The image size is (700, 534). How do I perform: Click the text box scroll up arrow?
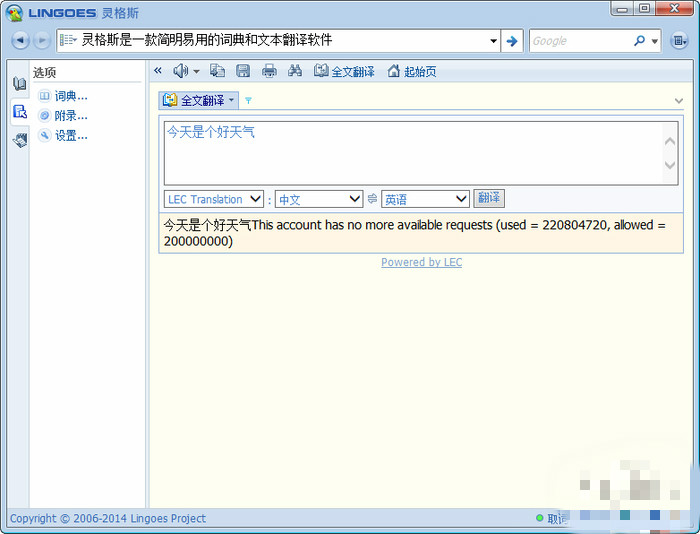click(670, 142)
